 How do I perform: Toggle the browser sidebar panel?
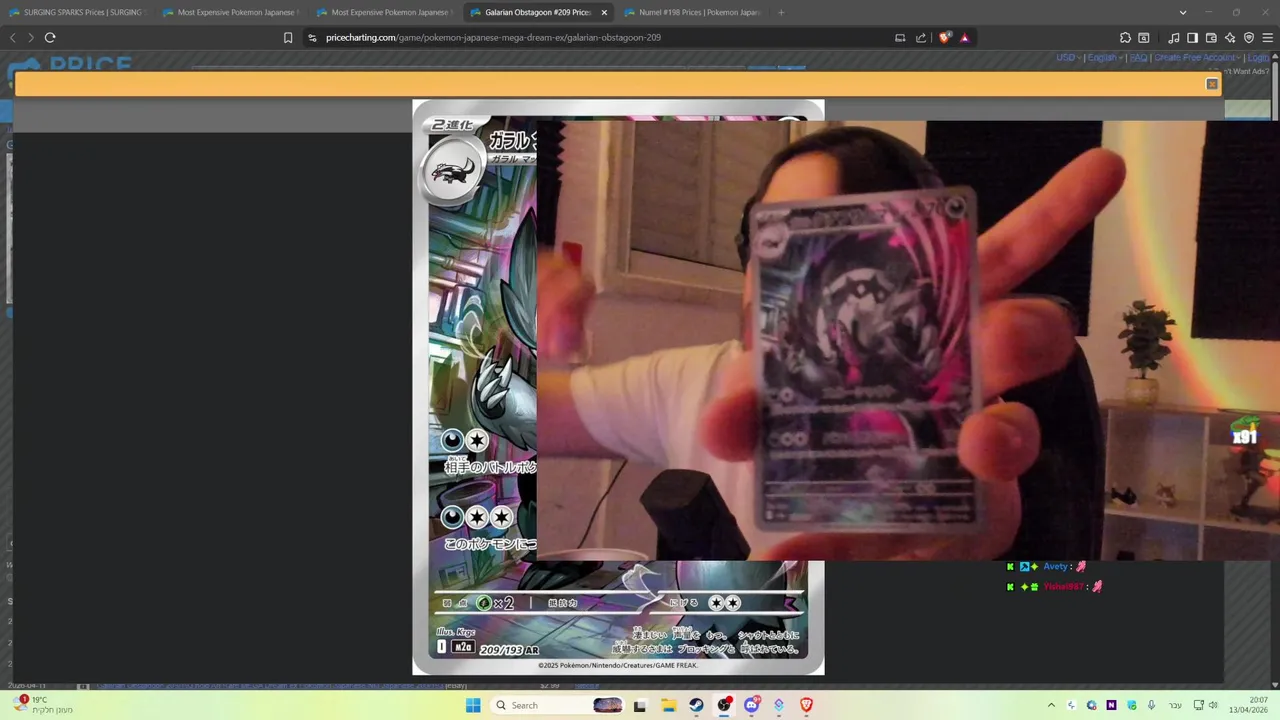pos(1192,38)
